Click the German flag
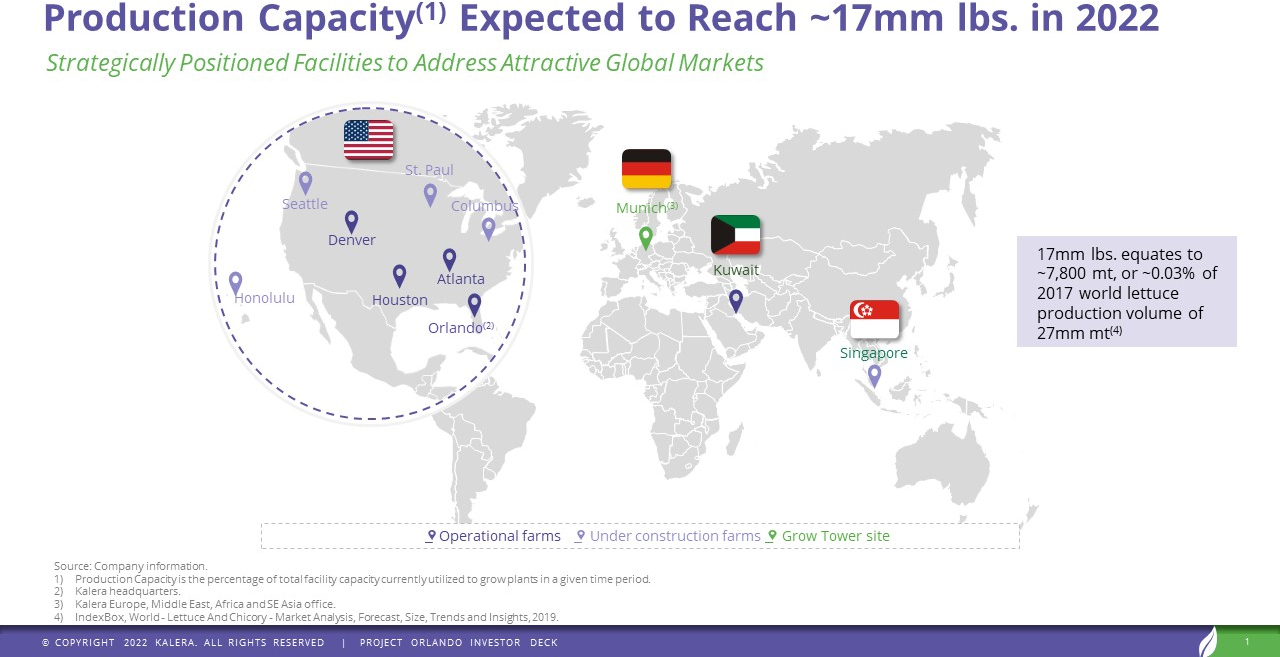This screenshot has height=657, width=1280. [x=647, y=169]
